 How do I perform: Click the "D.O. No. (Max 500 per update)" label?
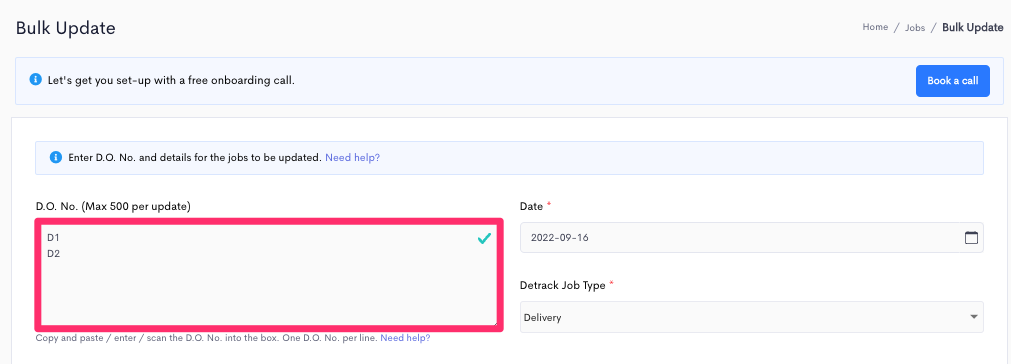[113, 207]
